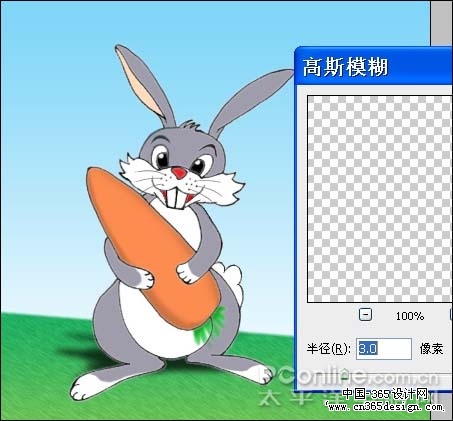This screenshot has height=421, width=453.
Task: Click the checkered Gaussian blur preview area
Action: tap(380, 199)
